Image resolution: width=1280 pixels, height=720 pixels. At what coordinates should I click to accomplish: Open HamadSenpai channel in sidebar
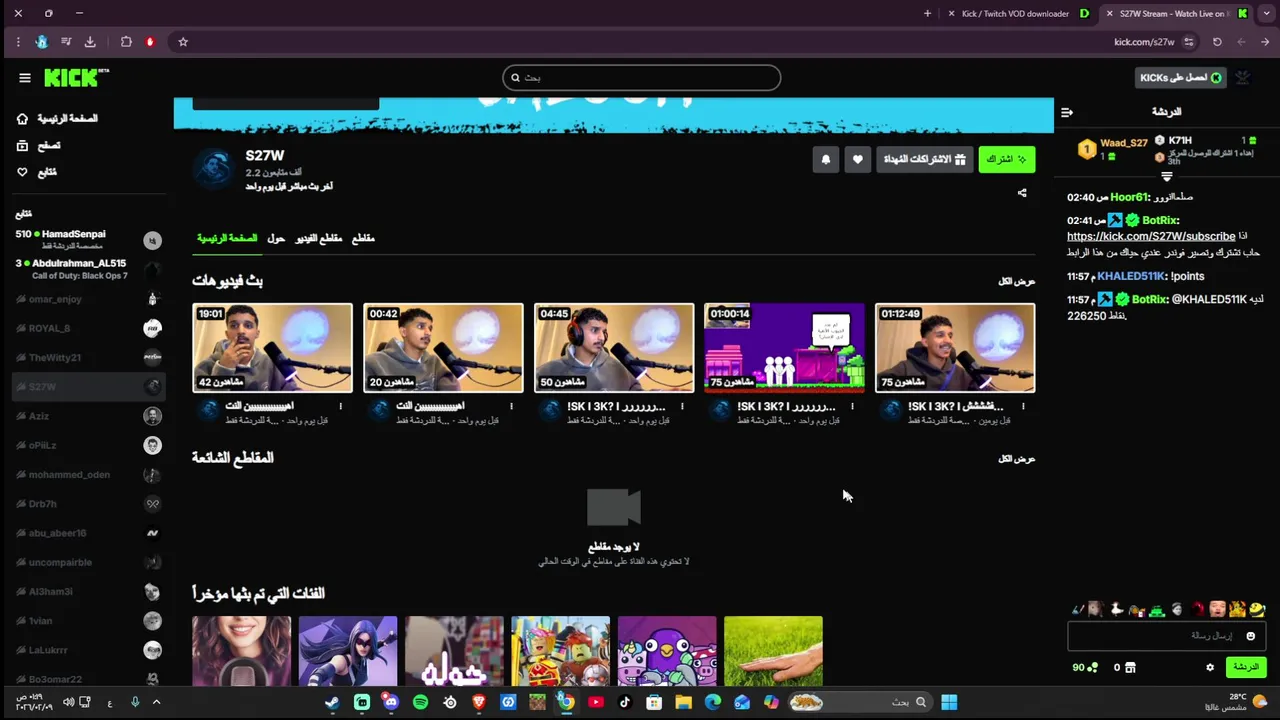88,239
